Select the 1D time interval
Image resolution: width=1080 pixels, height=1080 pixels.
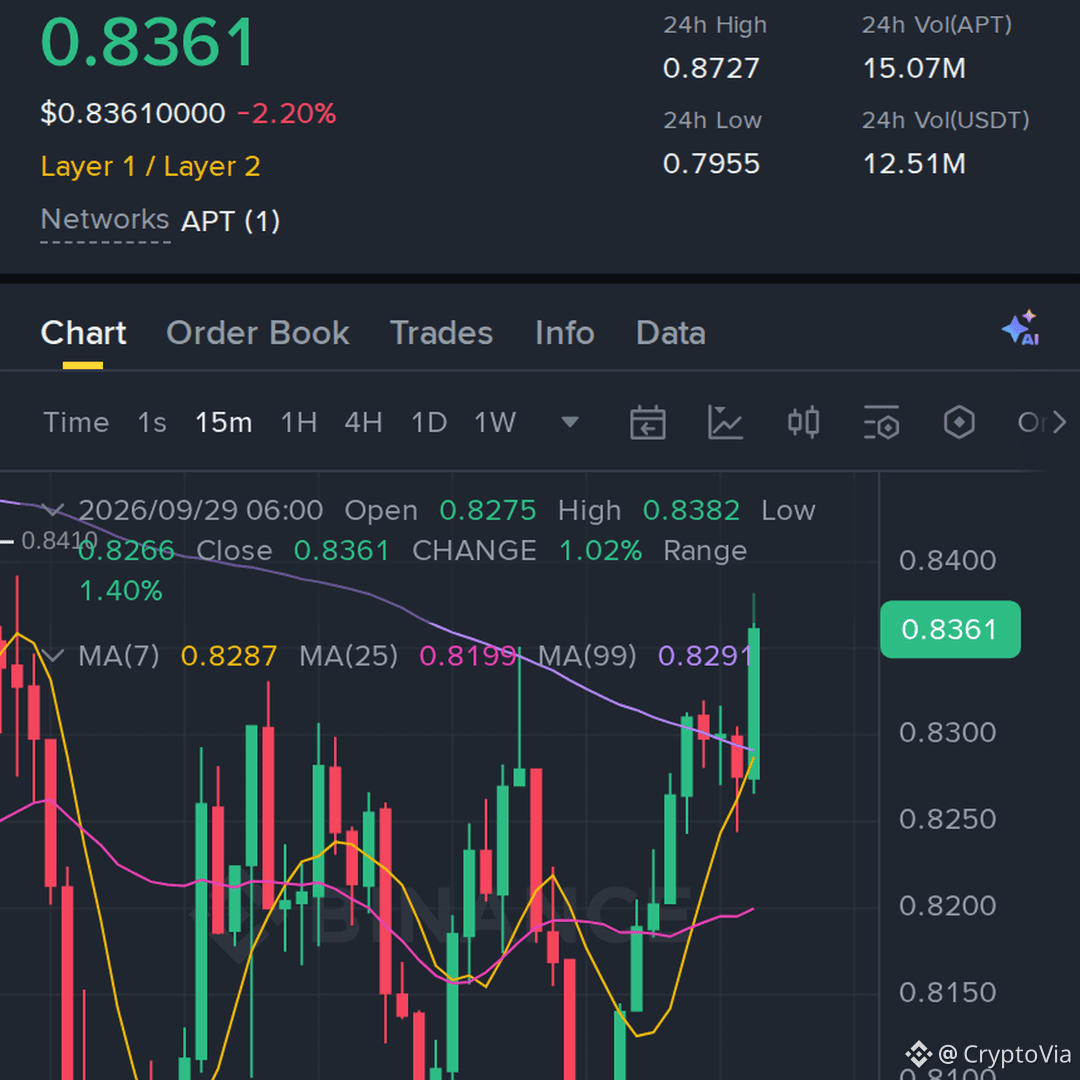tap(429, 422)
